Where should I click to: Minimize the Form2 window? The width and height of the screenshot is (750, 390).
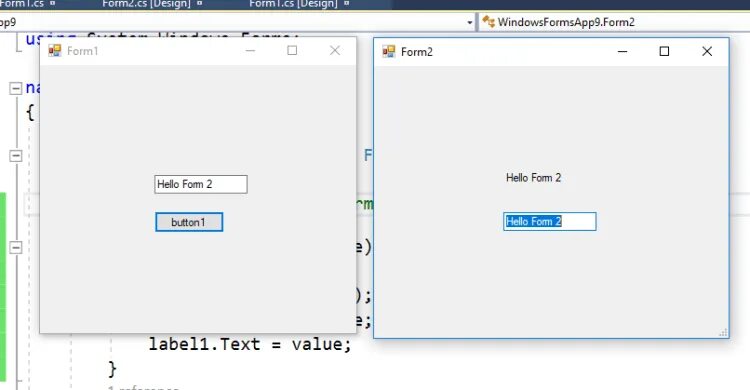coord(622,51)
